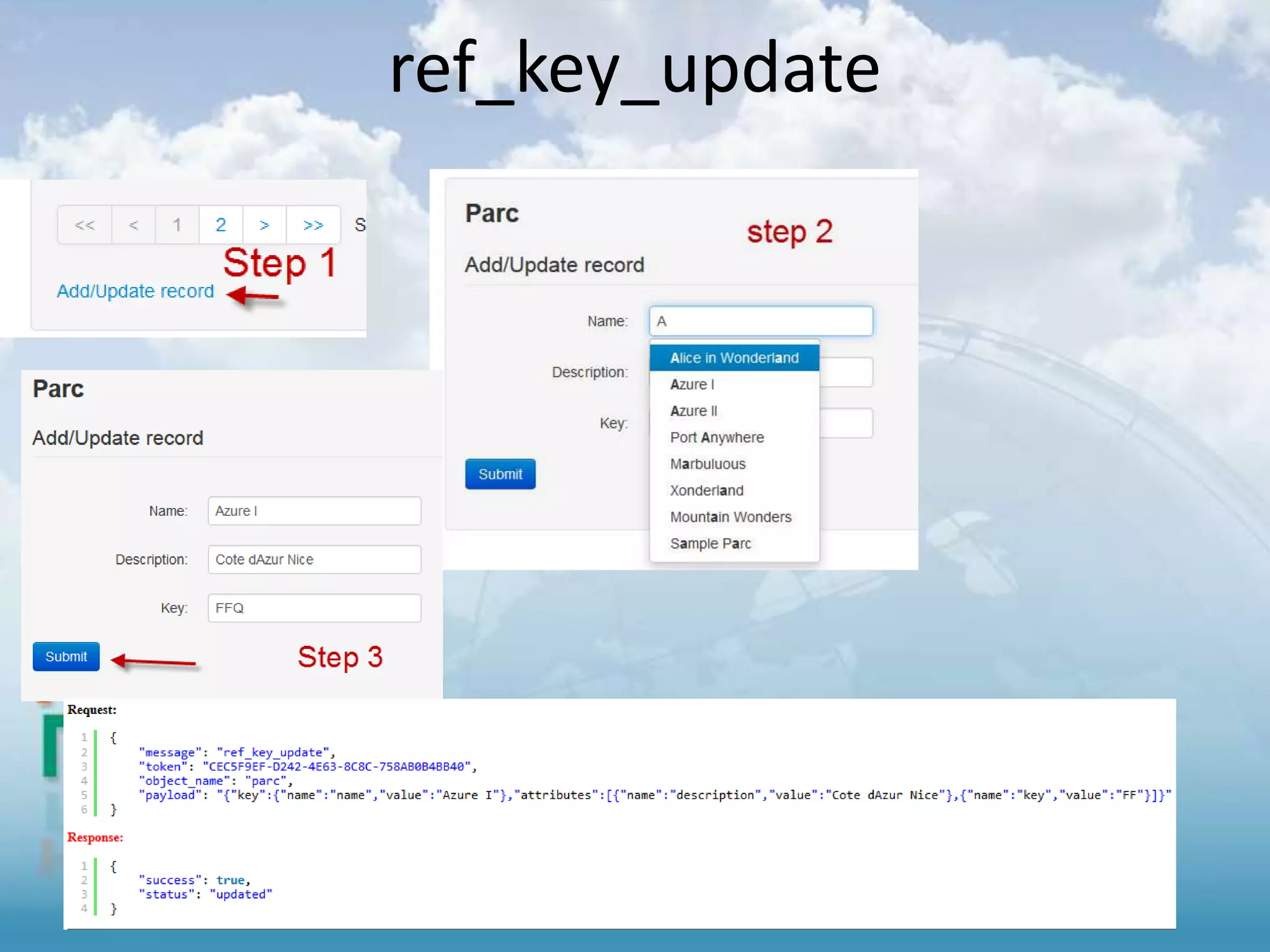Open the Add/Update record link
Viewport: 1270px width, 952px height.
coord(135,291)
